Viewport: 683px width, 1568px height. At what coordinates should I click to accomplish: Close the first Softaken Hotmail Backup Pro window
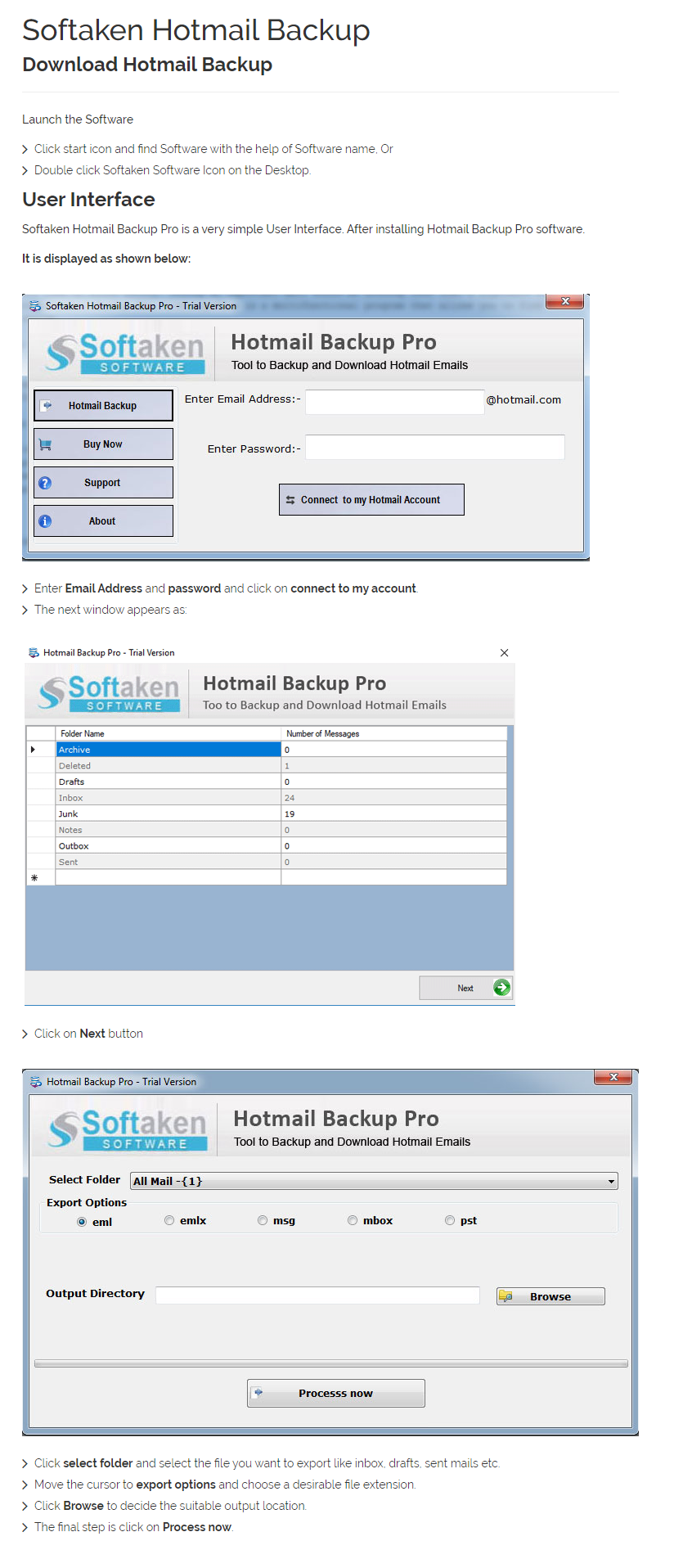pyautogui.click(x=565, y=301)
